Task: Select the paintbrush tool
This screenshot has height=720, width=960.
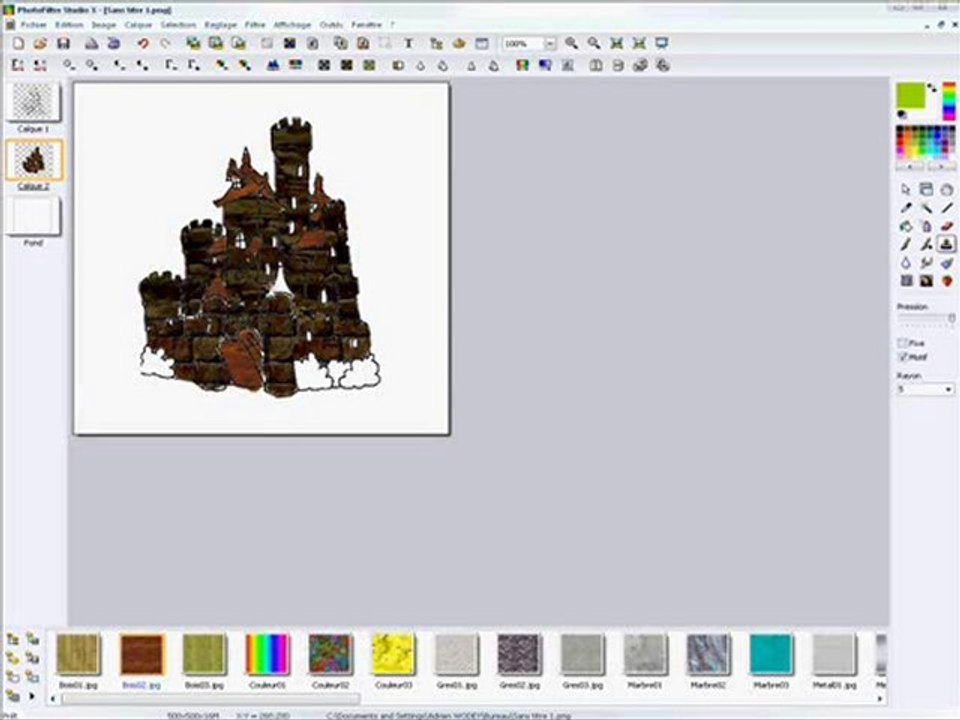Action: (906, 245)
